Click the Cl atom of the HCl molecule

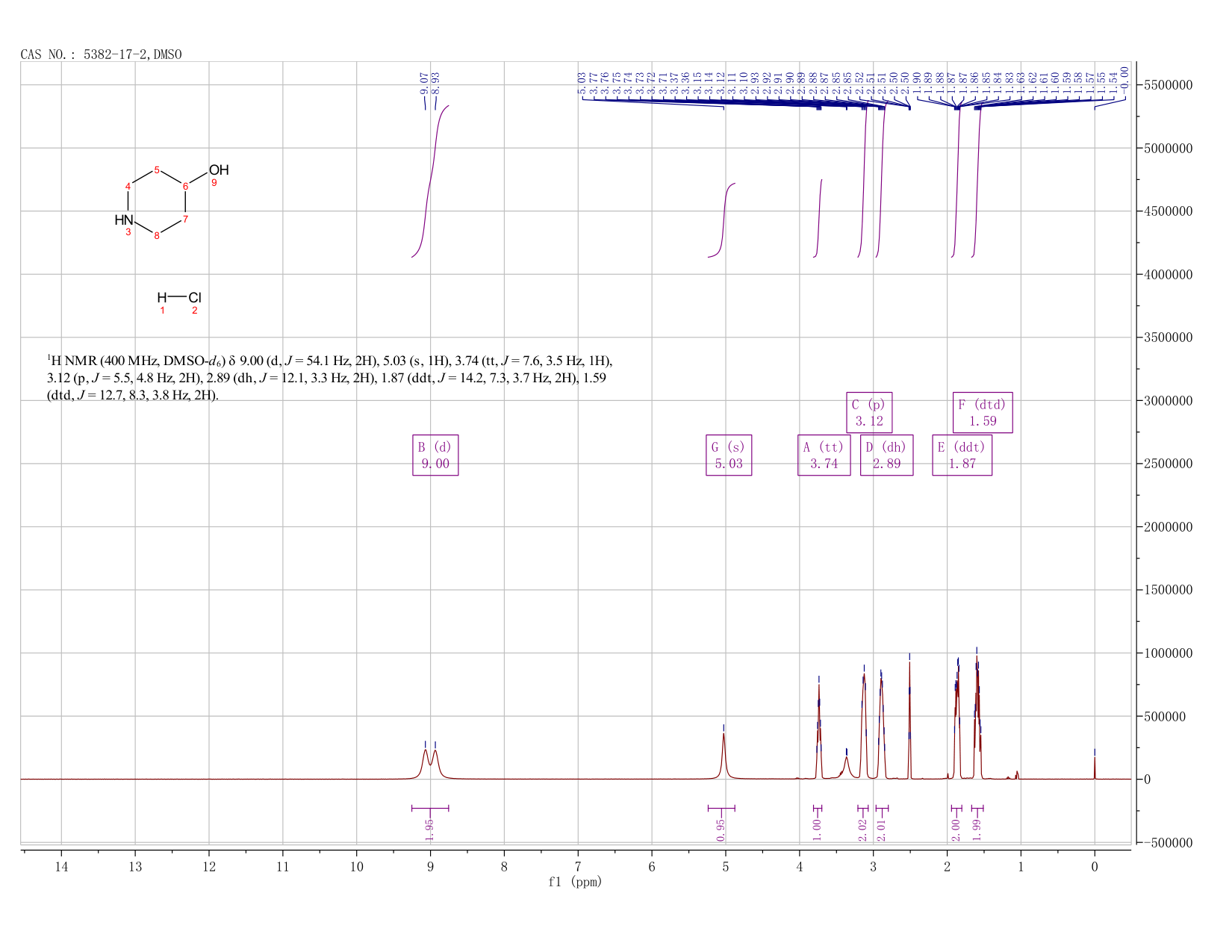coord(194,297)
